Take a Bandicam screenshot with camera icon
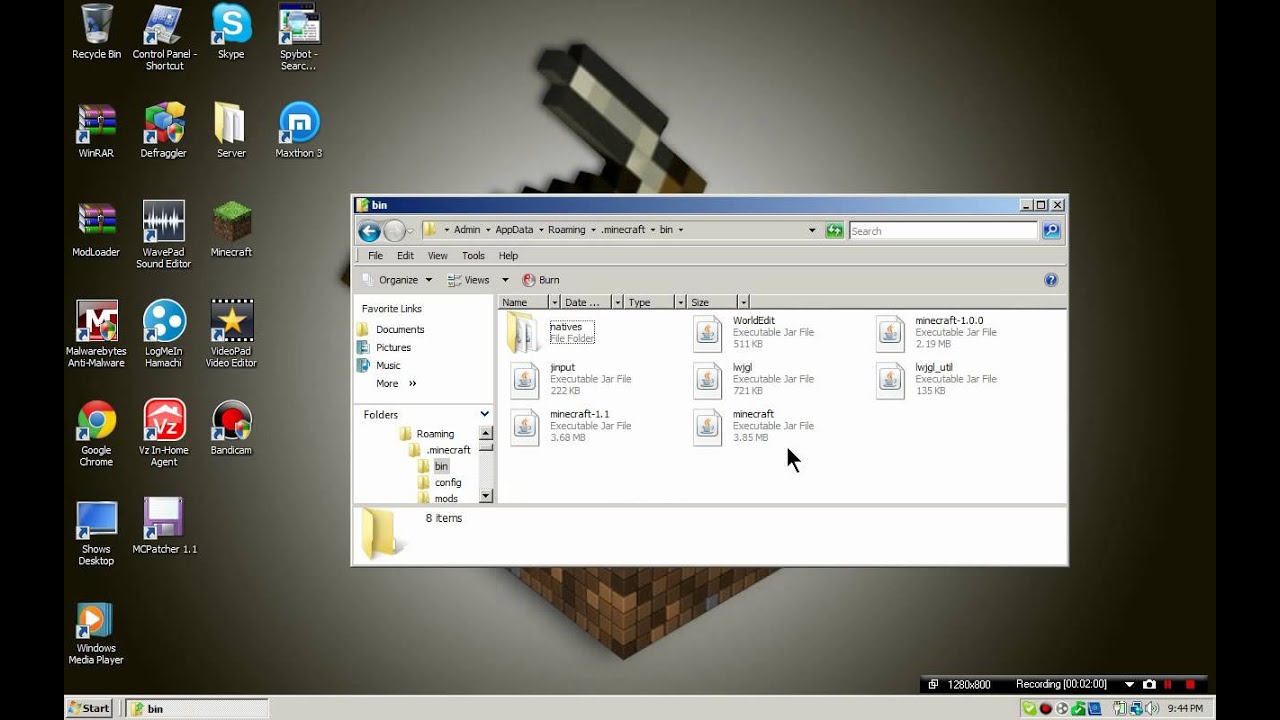Viewport: 1280px width, 720px height. coord(1149,684)
